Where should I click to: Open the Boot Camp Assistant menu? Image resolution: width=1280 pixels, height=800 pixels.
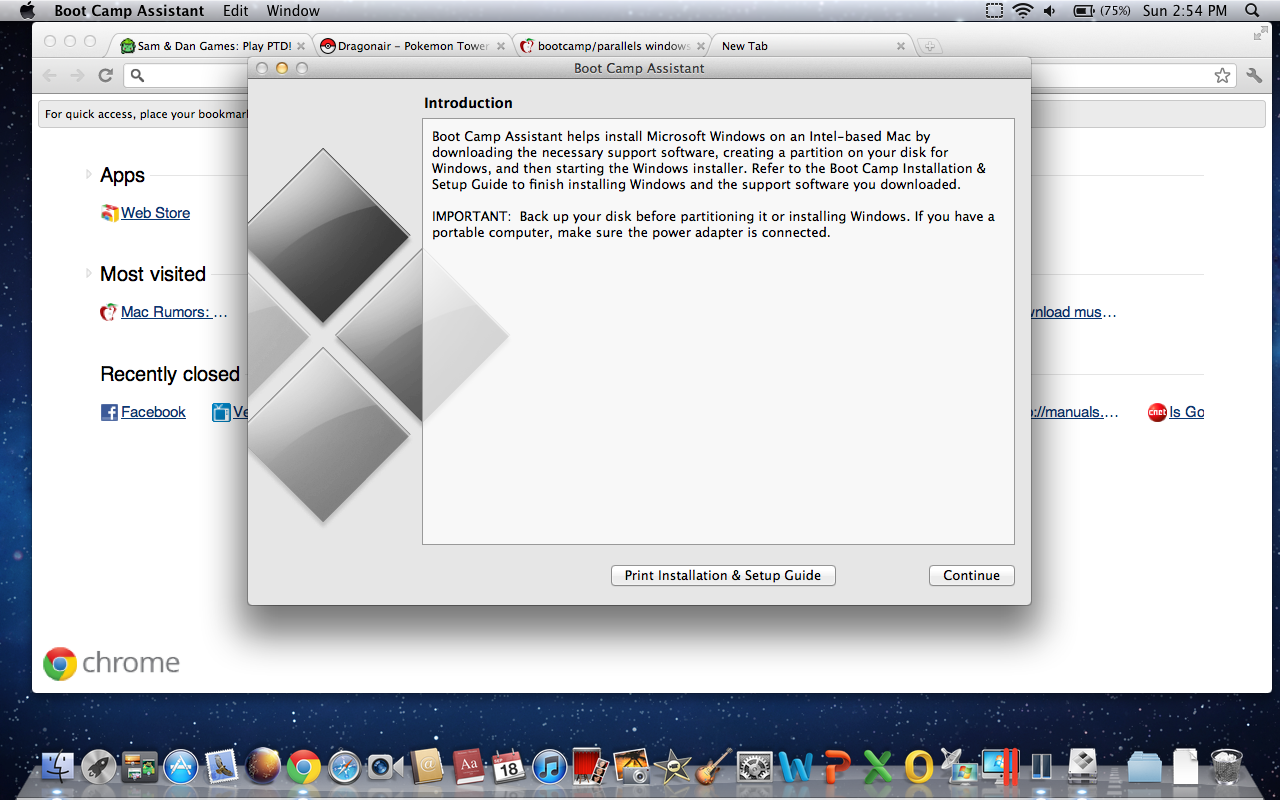click(x=129, y=11)
